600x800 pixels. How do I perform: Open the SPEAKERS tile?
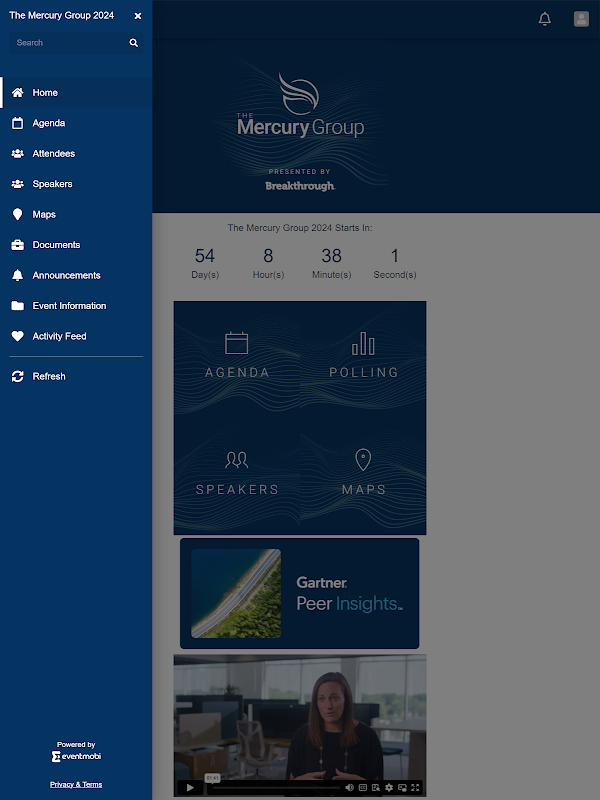pos(237,476)
